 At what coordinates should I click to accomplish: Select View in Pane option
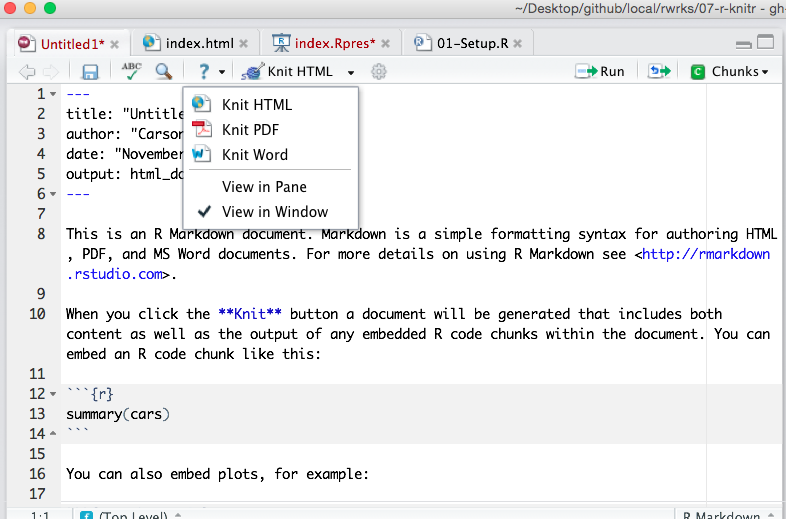point(271,187)
